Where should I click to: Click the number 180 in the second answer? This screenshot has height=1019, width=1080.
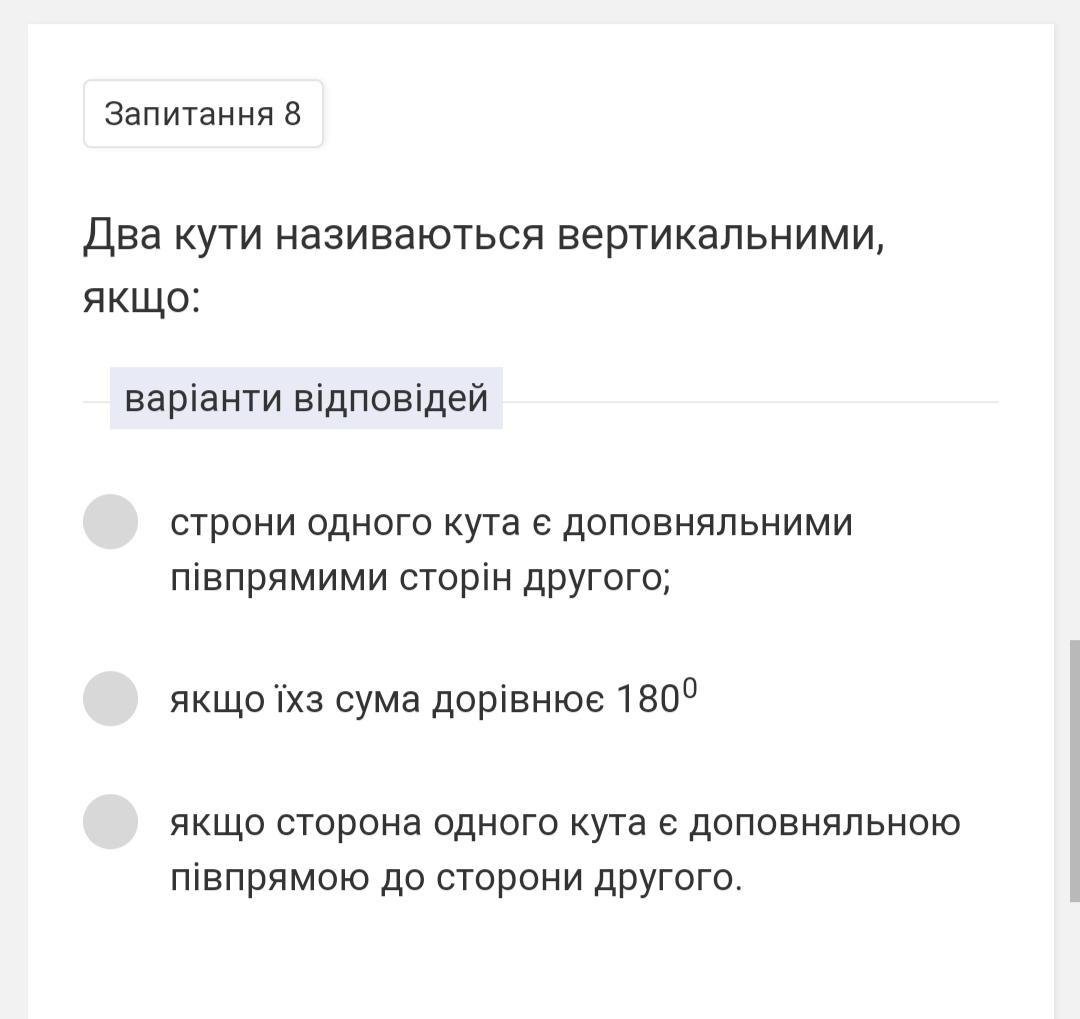[648, 700]
